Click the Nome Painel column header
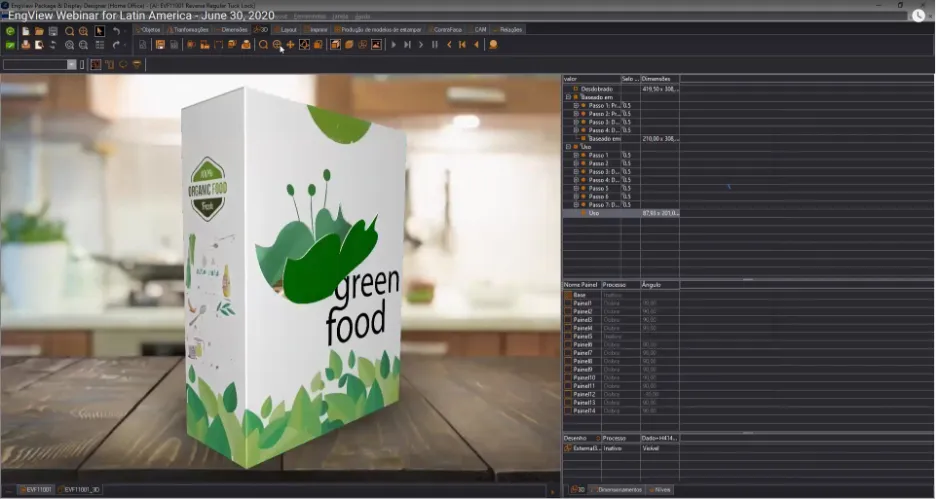This screenshot has height=499, width=936. [x=581, y=285]
